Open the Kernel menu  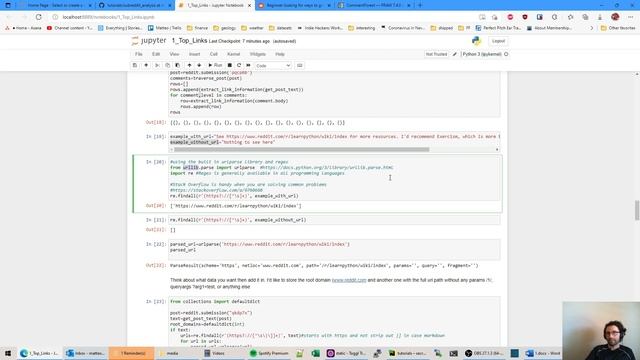[233, 54]
